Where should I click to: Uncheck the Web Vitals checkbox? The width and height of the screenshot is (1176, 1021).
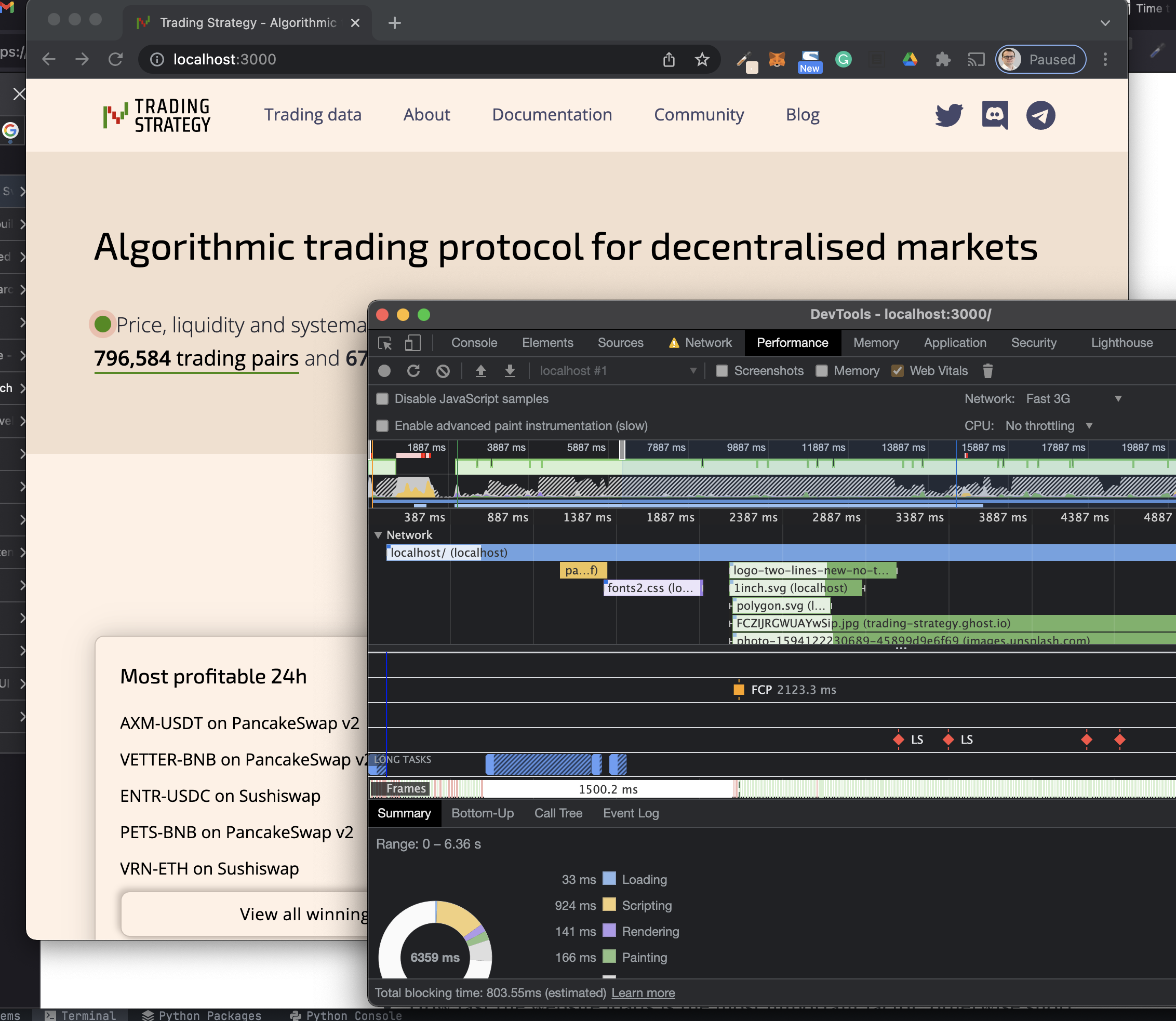click(x=898, y=371)
